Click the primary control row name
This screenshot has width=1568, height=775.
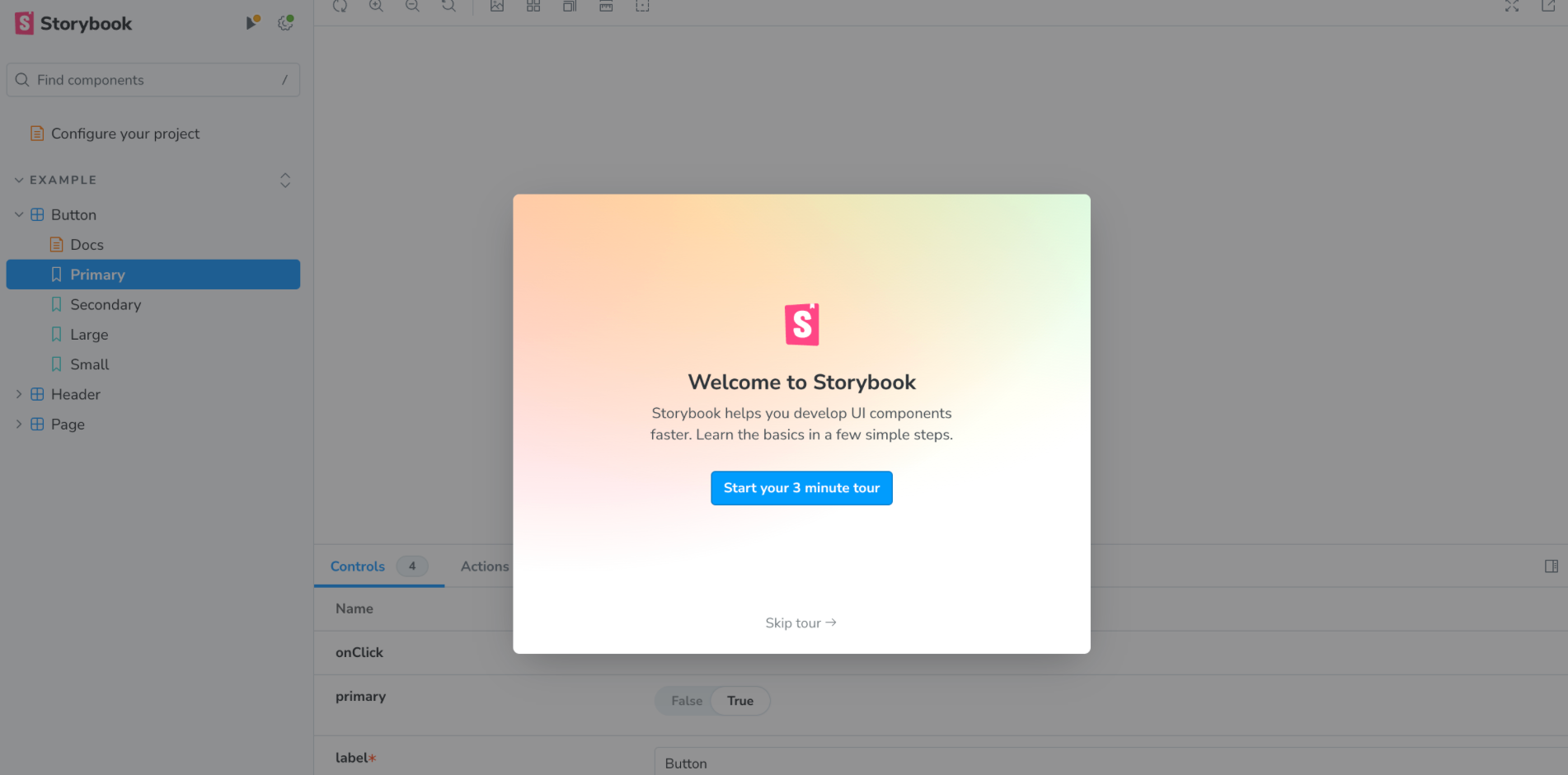[x=360, y=697]
